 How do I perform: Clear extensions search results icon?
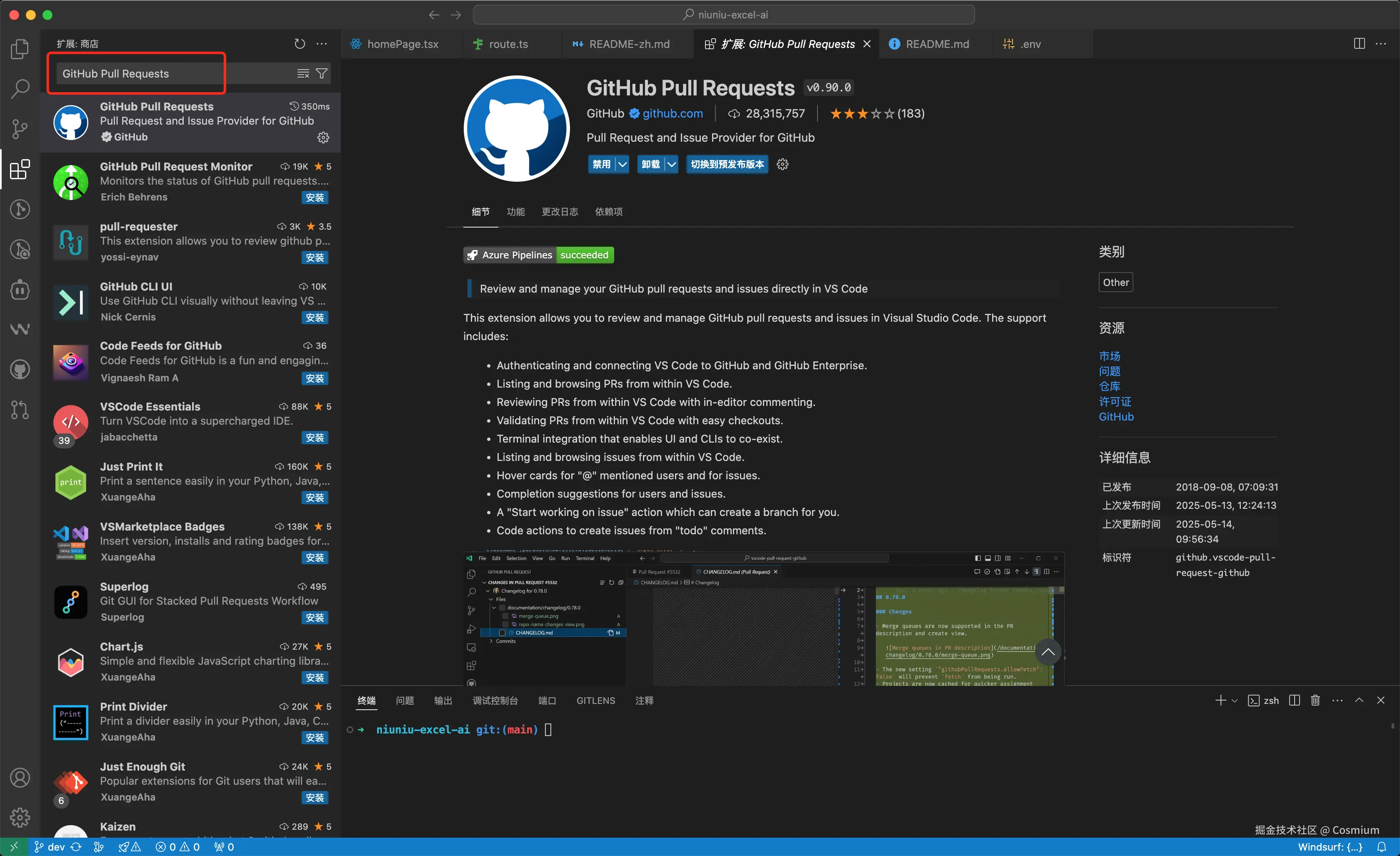coord(303,73)
